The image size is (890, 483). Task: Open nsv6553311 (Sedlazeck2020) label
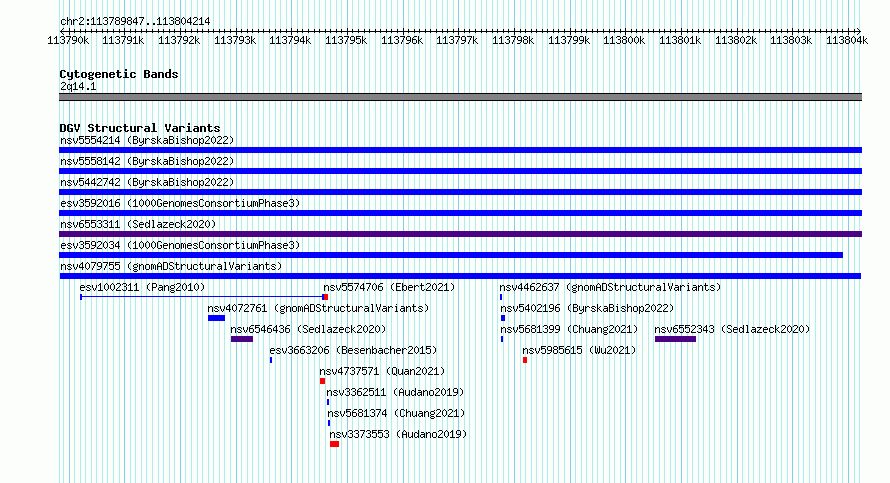point(138,224)
